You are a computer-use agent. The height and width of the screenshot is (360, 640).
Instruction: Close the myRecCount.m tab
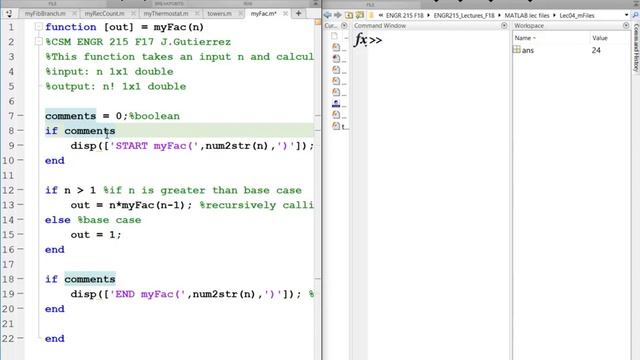(x=132, y=13)
